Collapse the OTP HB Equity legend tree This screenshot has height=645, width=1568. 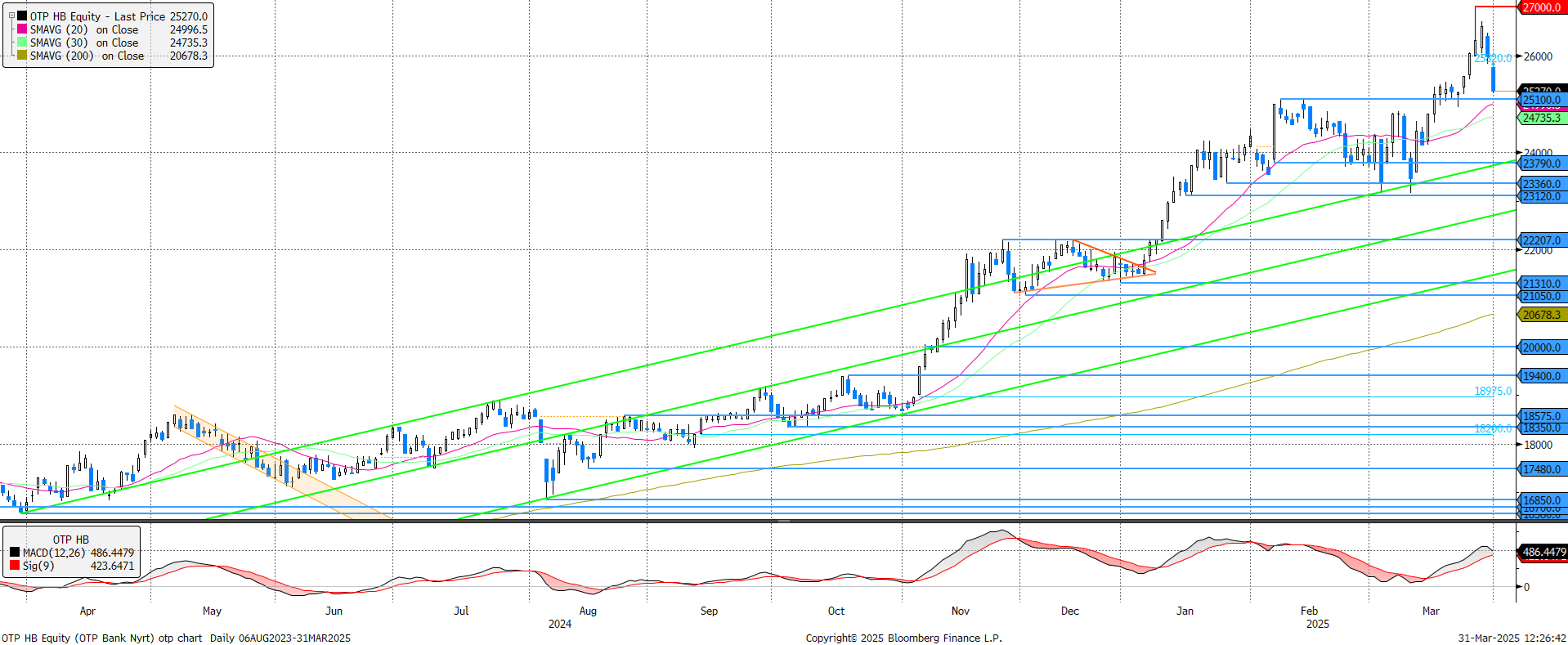coord(11,16)
